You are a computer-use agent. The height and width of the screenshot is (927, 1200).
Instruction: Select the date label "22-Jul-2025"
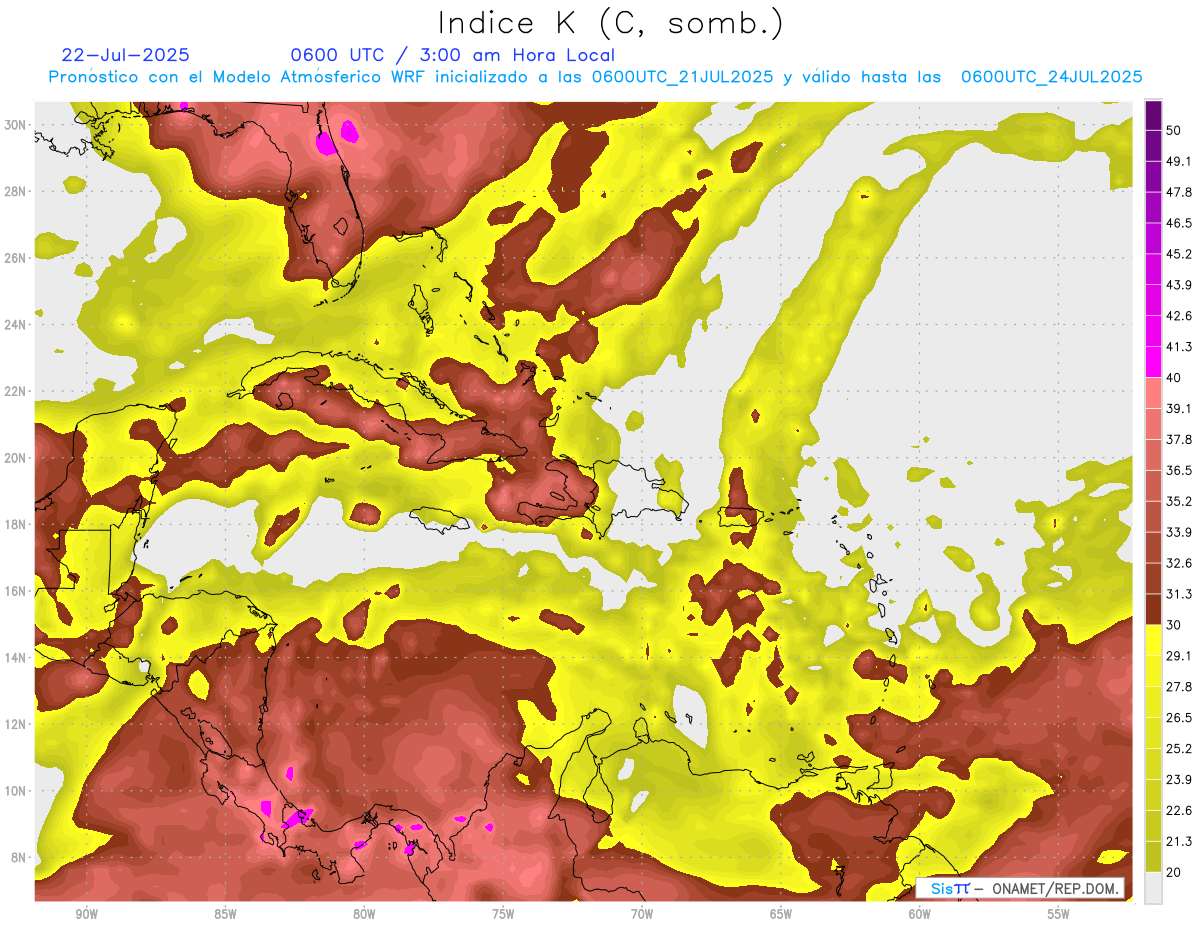[125, 55]
